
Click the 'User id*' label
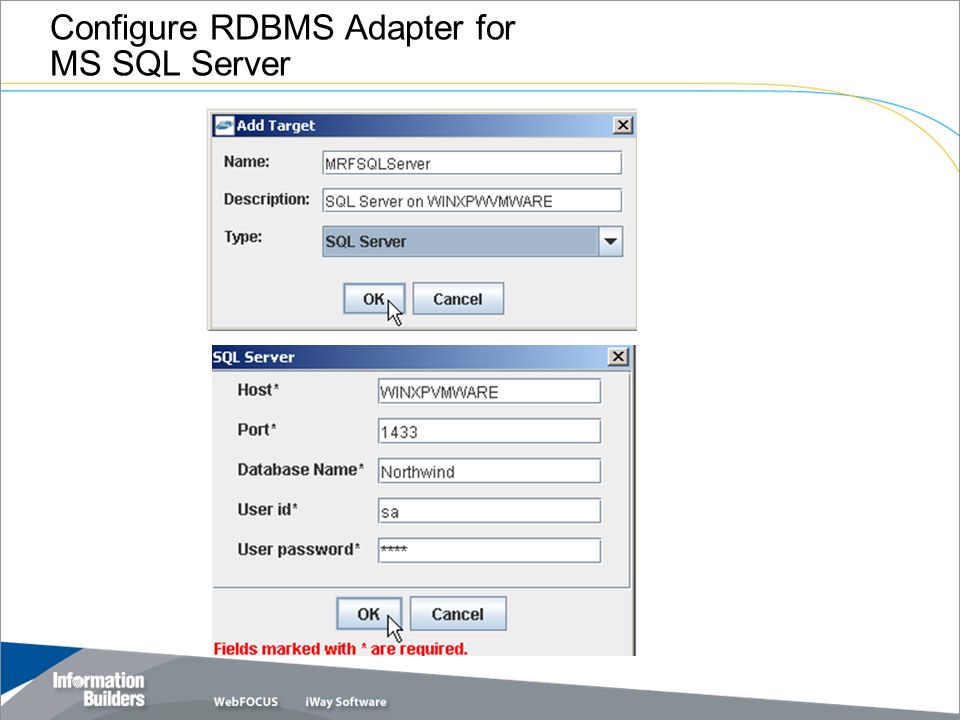[268, 509]
